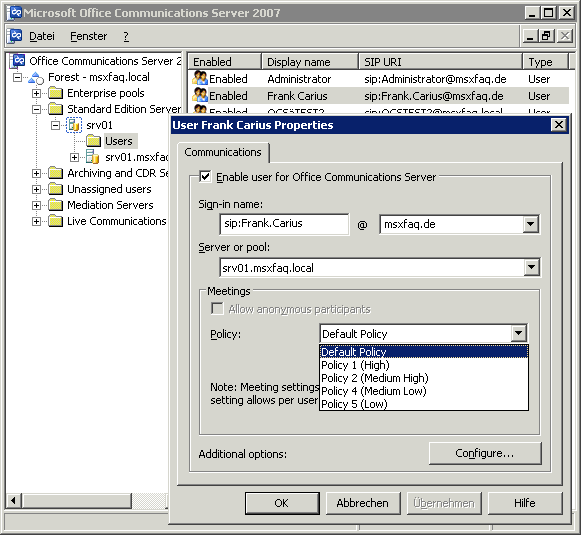The width and height of the screenshot is (581, 535).
Task: Close the User Frank Carius Properties dialog
Action: pos(559,124)
